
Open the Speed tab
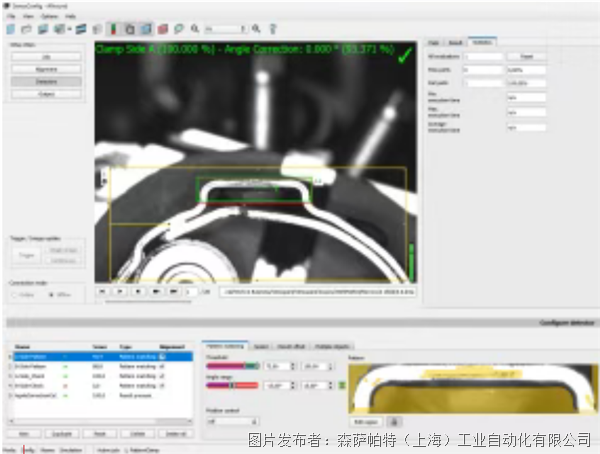coord(261,346)
